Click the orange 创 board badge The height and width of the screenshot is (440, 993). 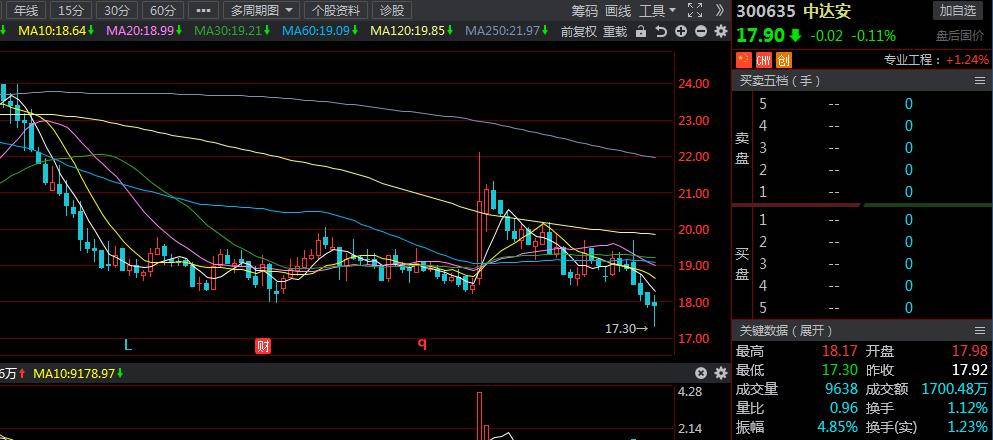[784, 60]
